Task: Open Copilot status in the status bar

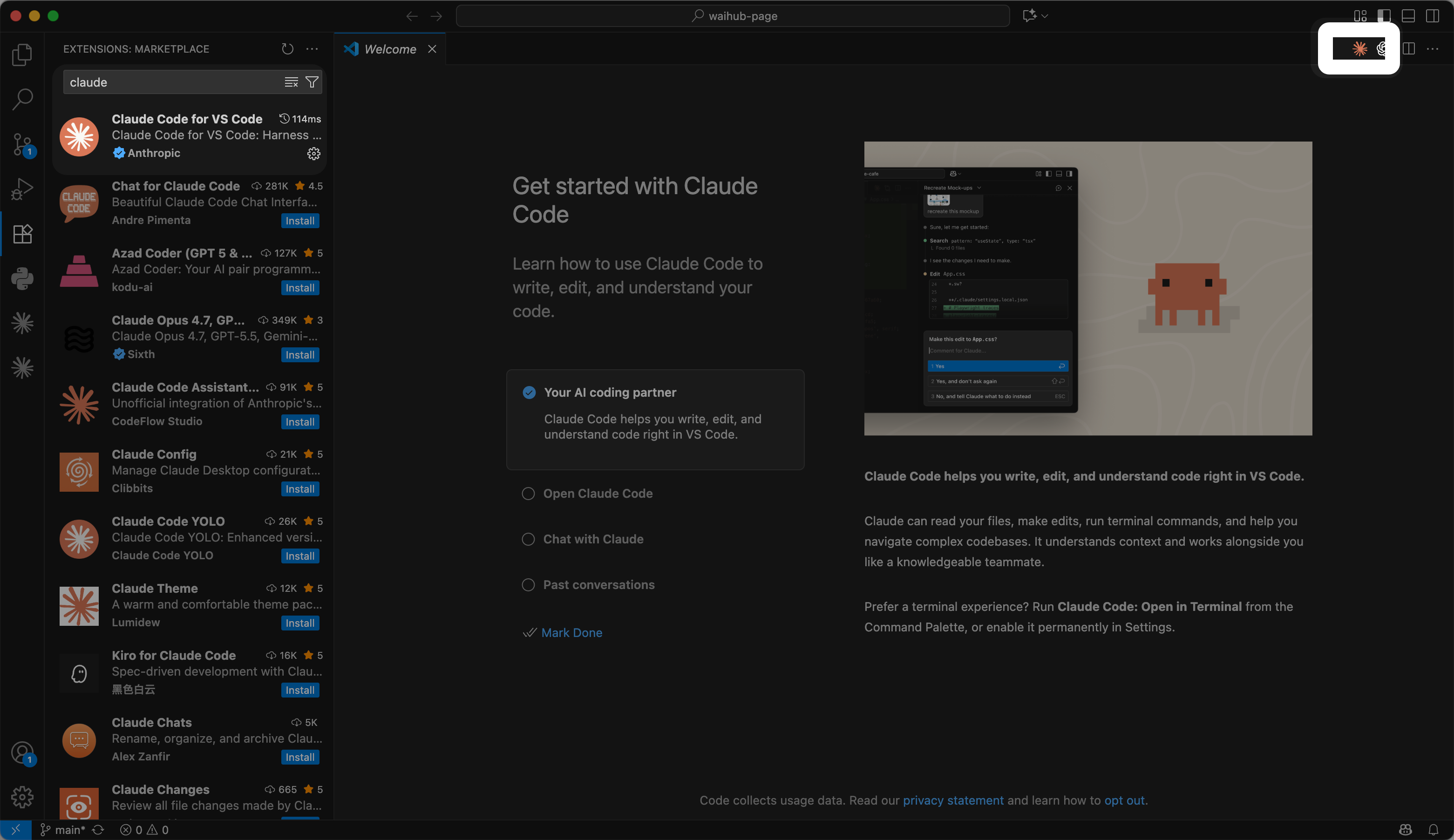Action: [x=1406, y=830]
